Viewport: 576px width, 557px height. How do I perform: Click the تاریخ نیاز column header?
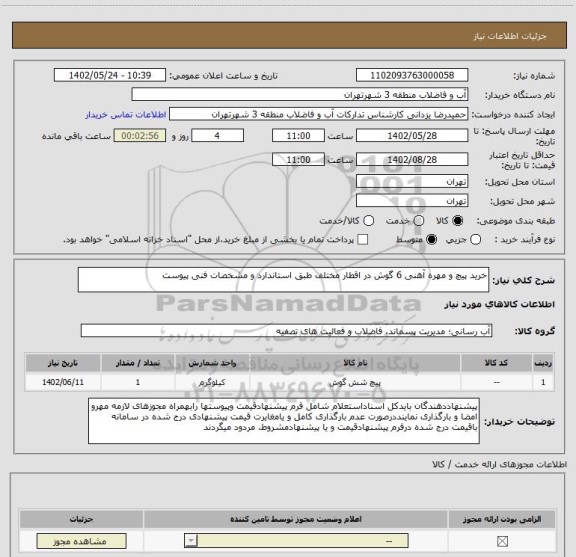(63, 363)
